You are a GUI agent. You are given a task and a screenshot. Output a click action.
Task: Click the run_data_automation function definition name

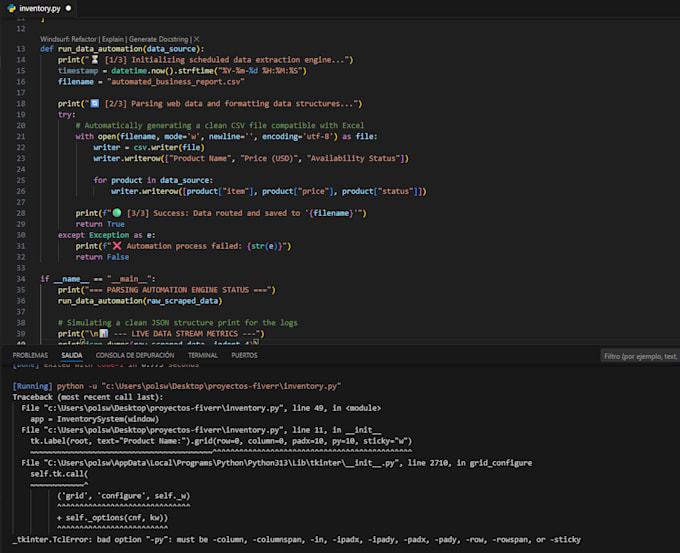pyautogui.click(x=100, y=49)
